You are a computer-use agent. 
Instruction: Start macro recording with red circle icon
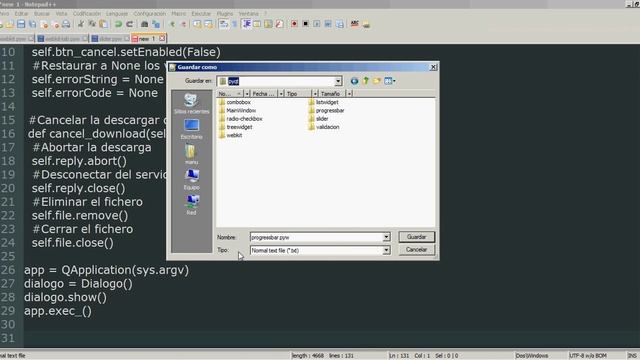pos(294,24)
